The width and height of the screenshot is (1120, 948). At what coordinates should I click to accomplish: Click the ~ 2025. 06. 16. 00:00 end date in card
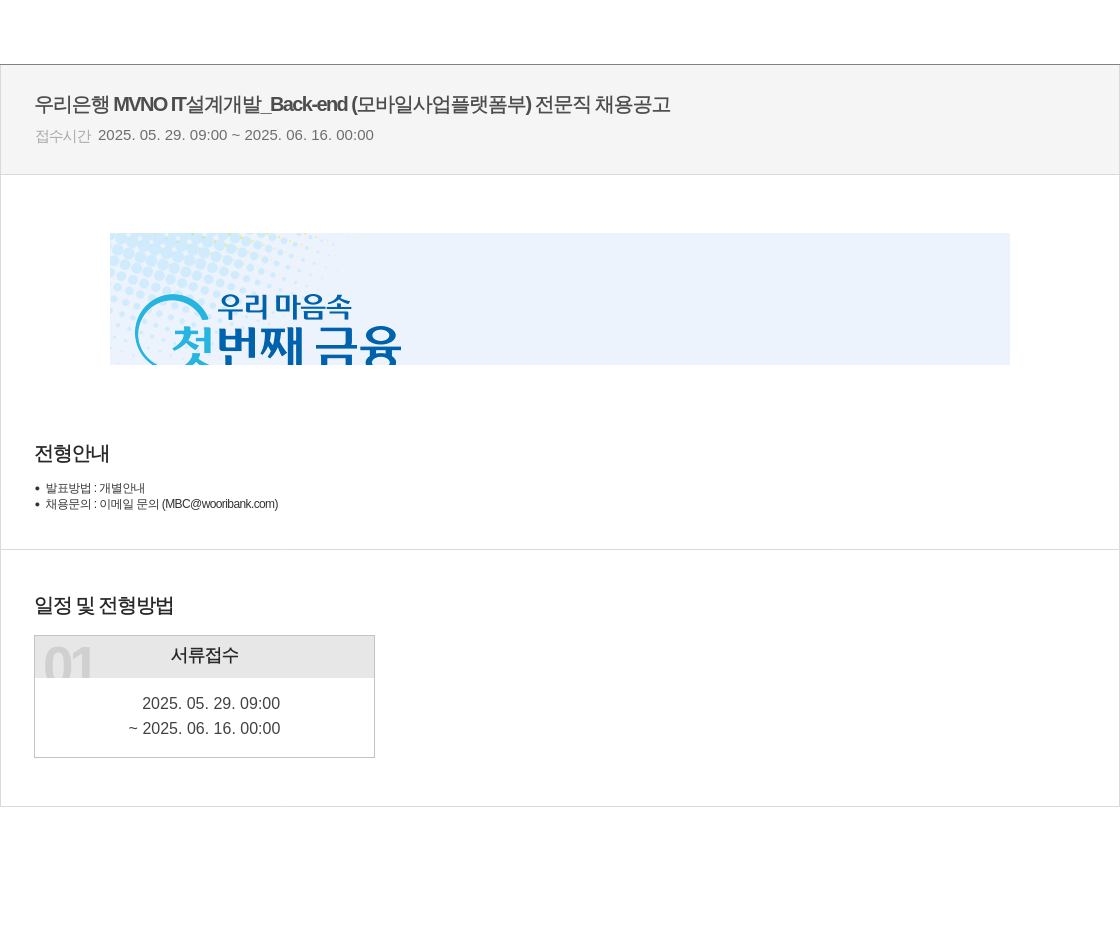coord(204,728)
